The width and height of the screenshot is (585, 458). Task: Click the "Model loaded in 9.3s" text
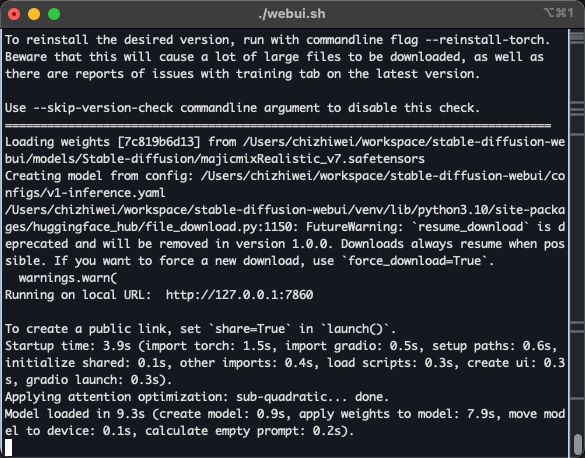pyautogui.click(x=75, y=414)
